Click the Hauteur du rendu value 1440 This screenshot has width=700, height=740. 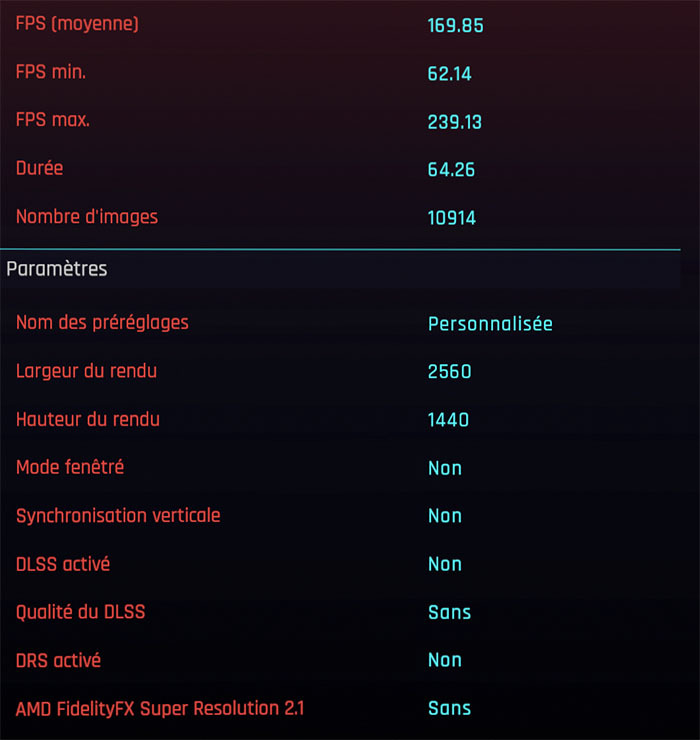(448, 420)
